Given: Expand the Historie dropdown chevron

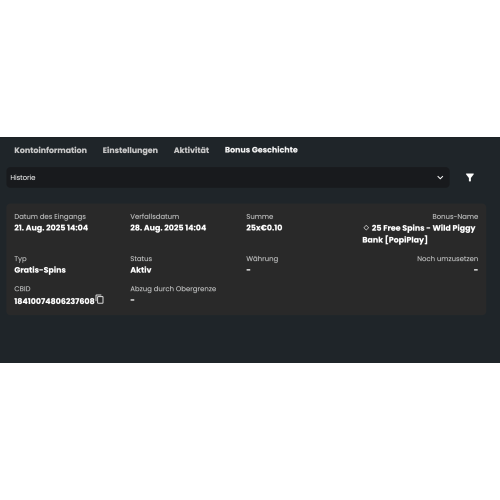Looking at the screenshot, I should [x=440, y=177].
